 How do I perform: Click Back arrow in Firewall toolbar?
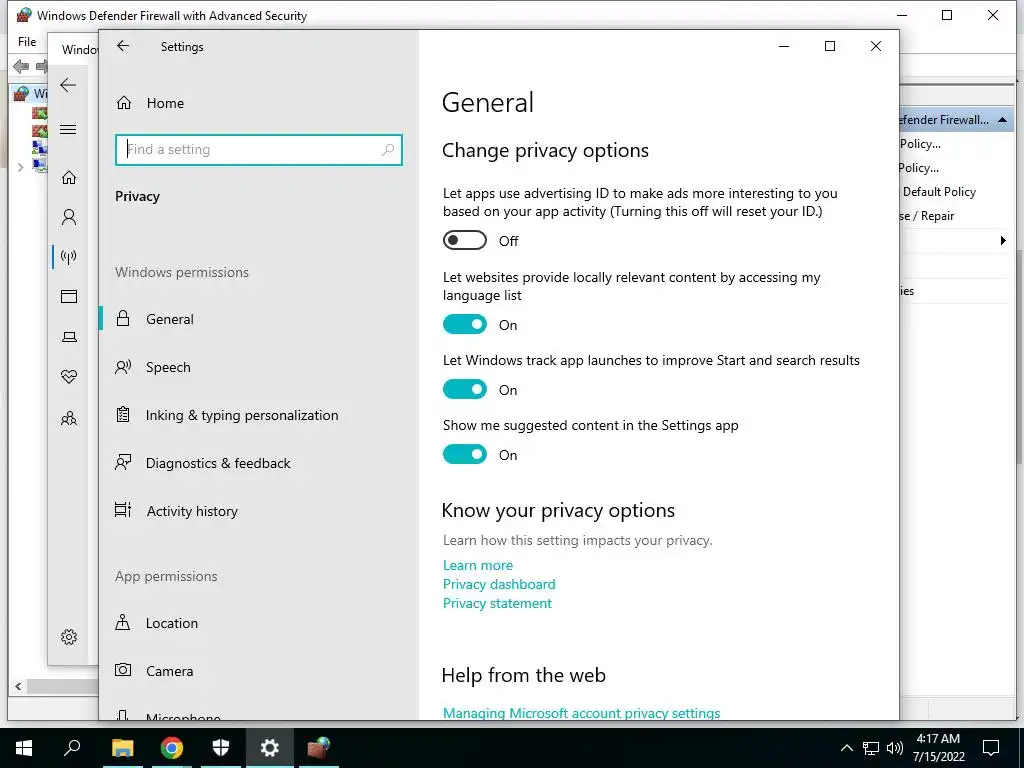[21, 66]
